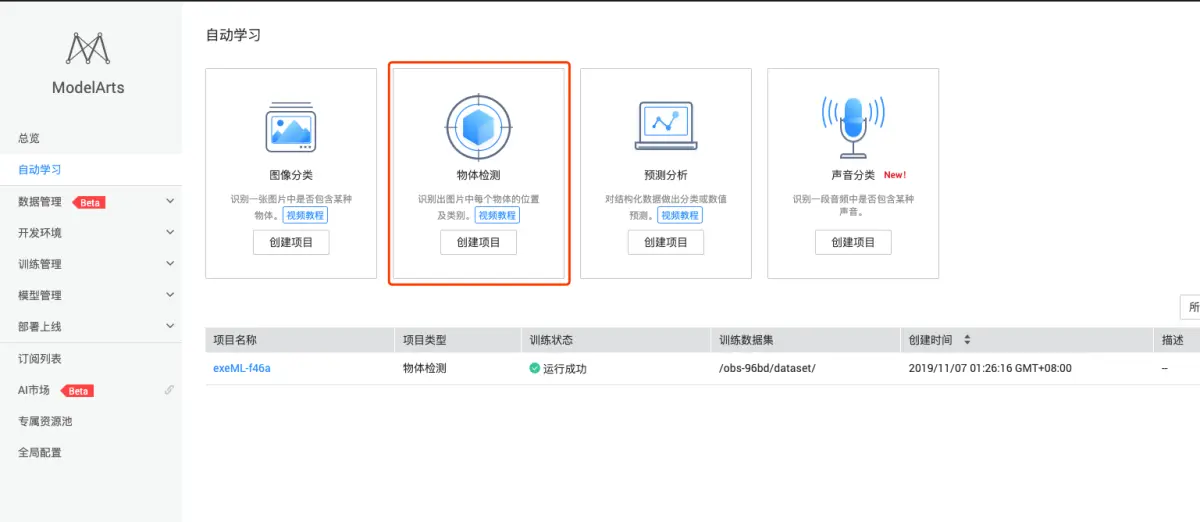Viewport: 1200px width, 522px height.
Task: Expand the 部署上线 sidebar section
Action: 169,327
